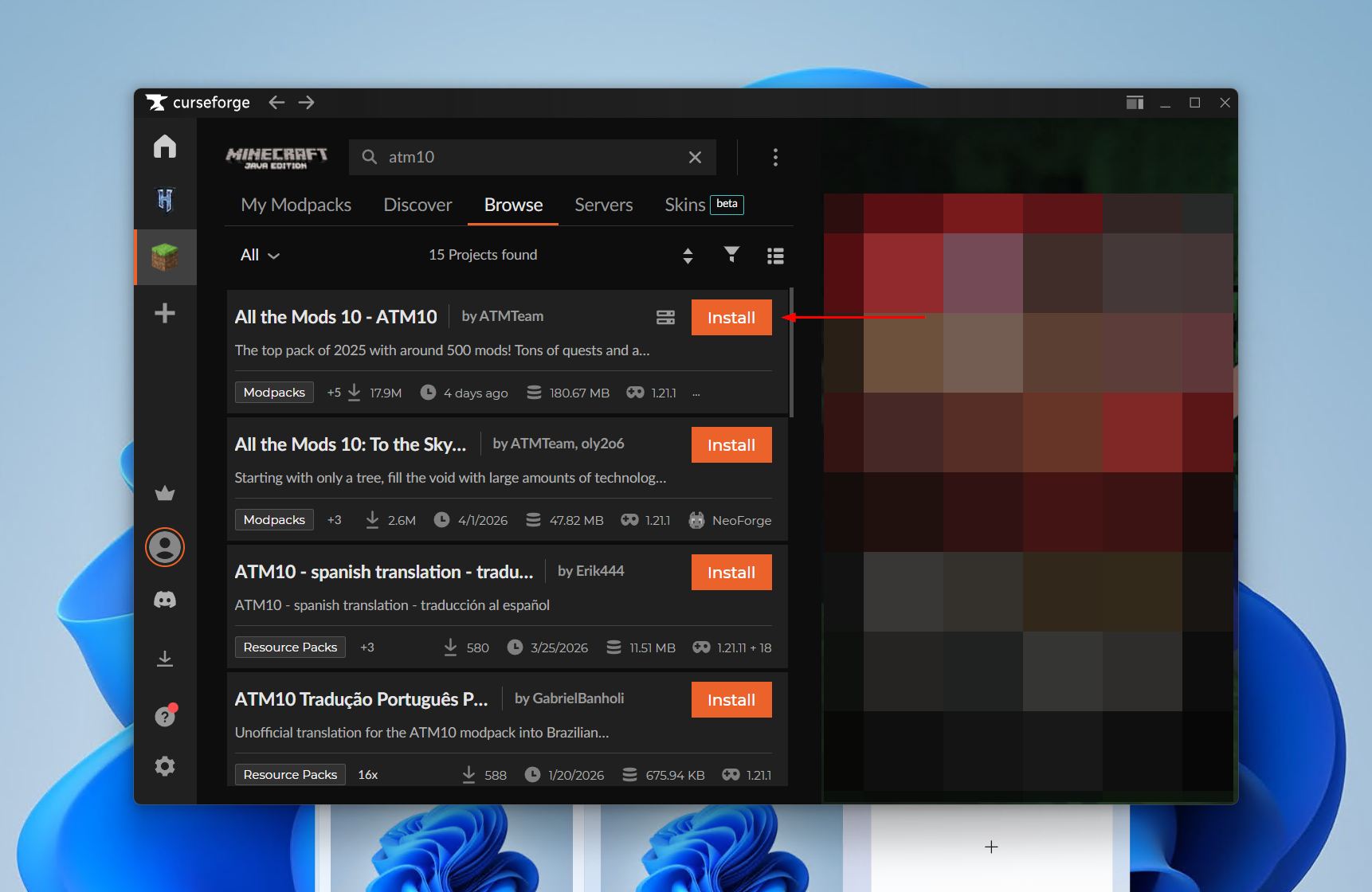The image size is (1372, 892).
Task: Click the server pack icon for ATM10
Action: (665, 317)
